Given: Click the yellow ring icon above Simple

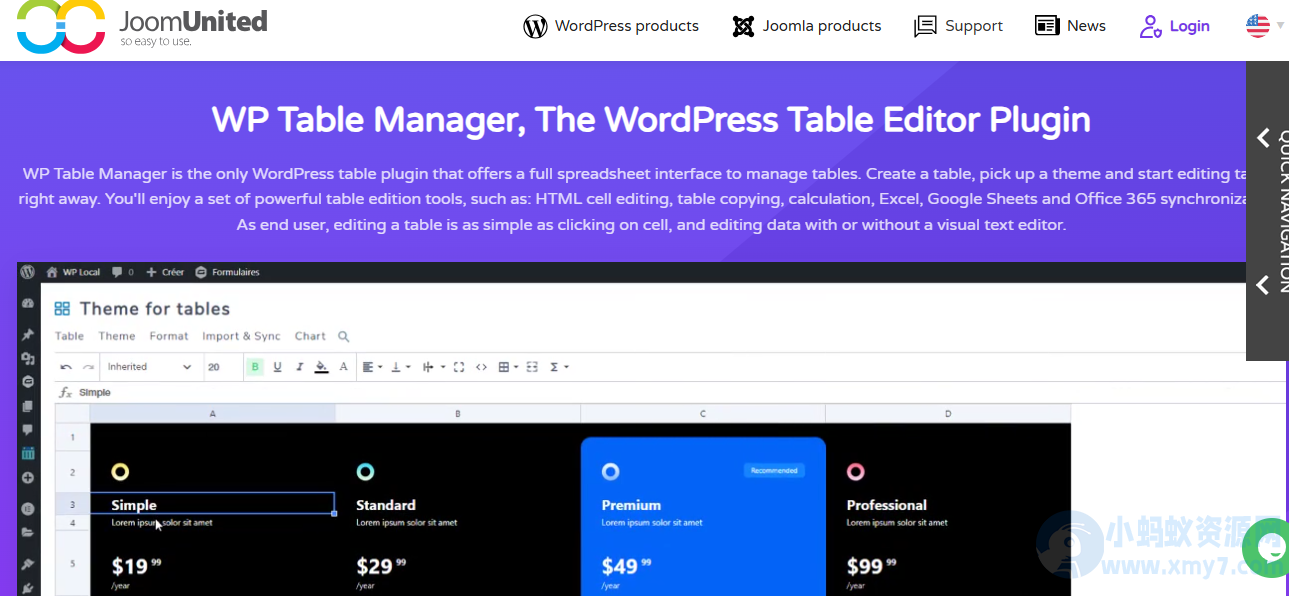Looking at the screenshot, I should tap(120, 472).
